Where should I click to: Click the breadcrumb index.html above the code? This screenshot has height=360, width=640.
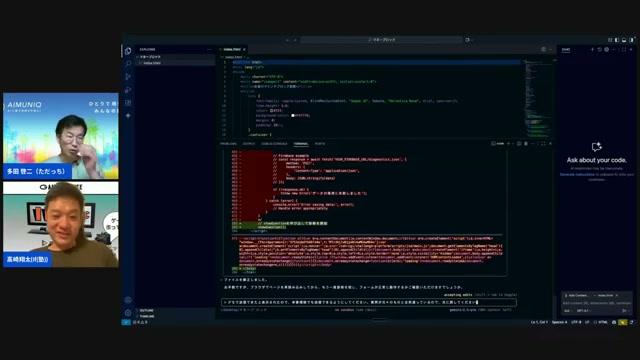[x=234, y=57]
